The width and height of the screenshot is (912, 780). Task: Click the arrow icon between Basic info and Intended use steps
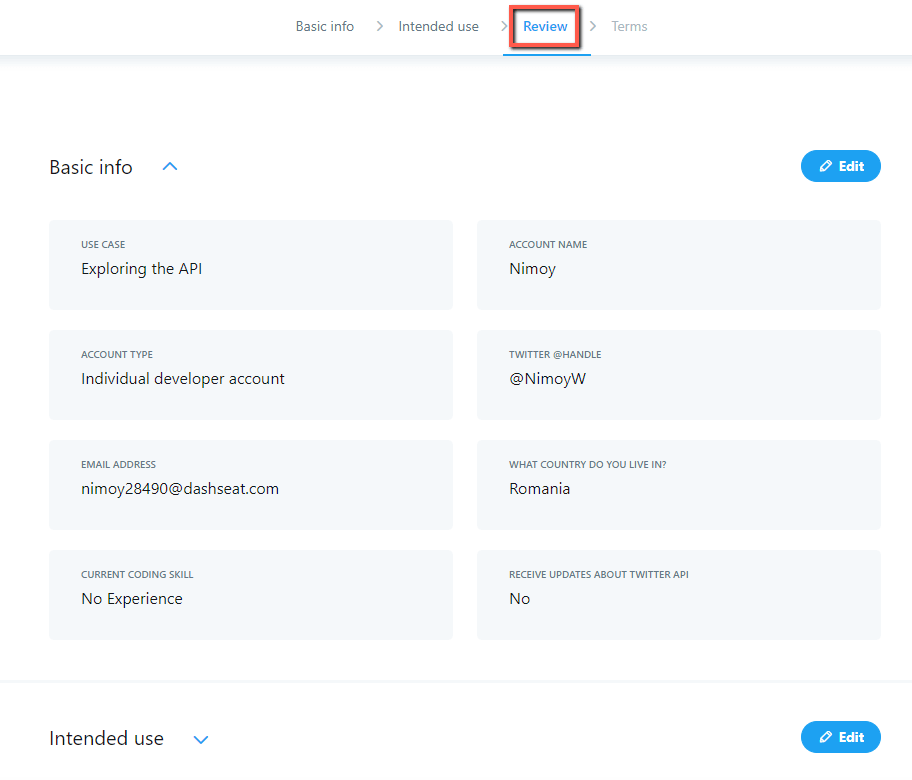[x=380, y=26]
